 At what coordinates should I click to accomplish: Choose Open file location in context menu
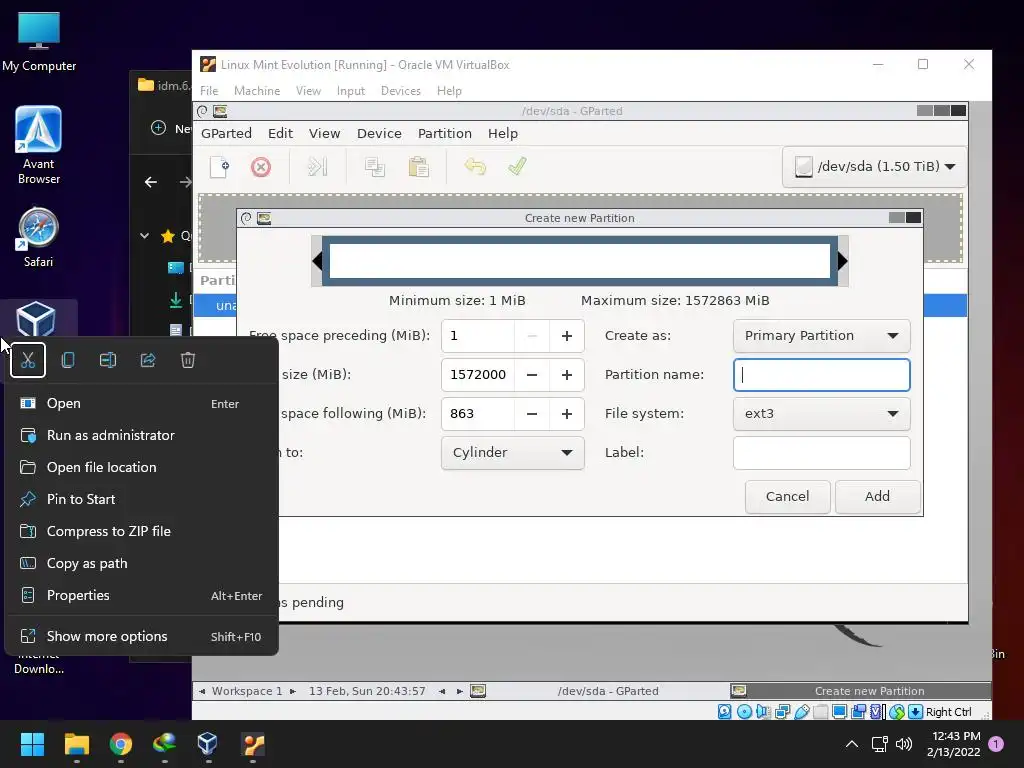coord(142,468)
